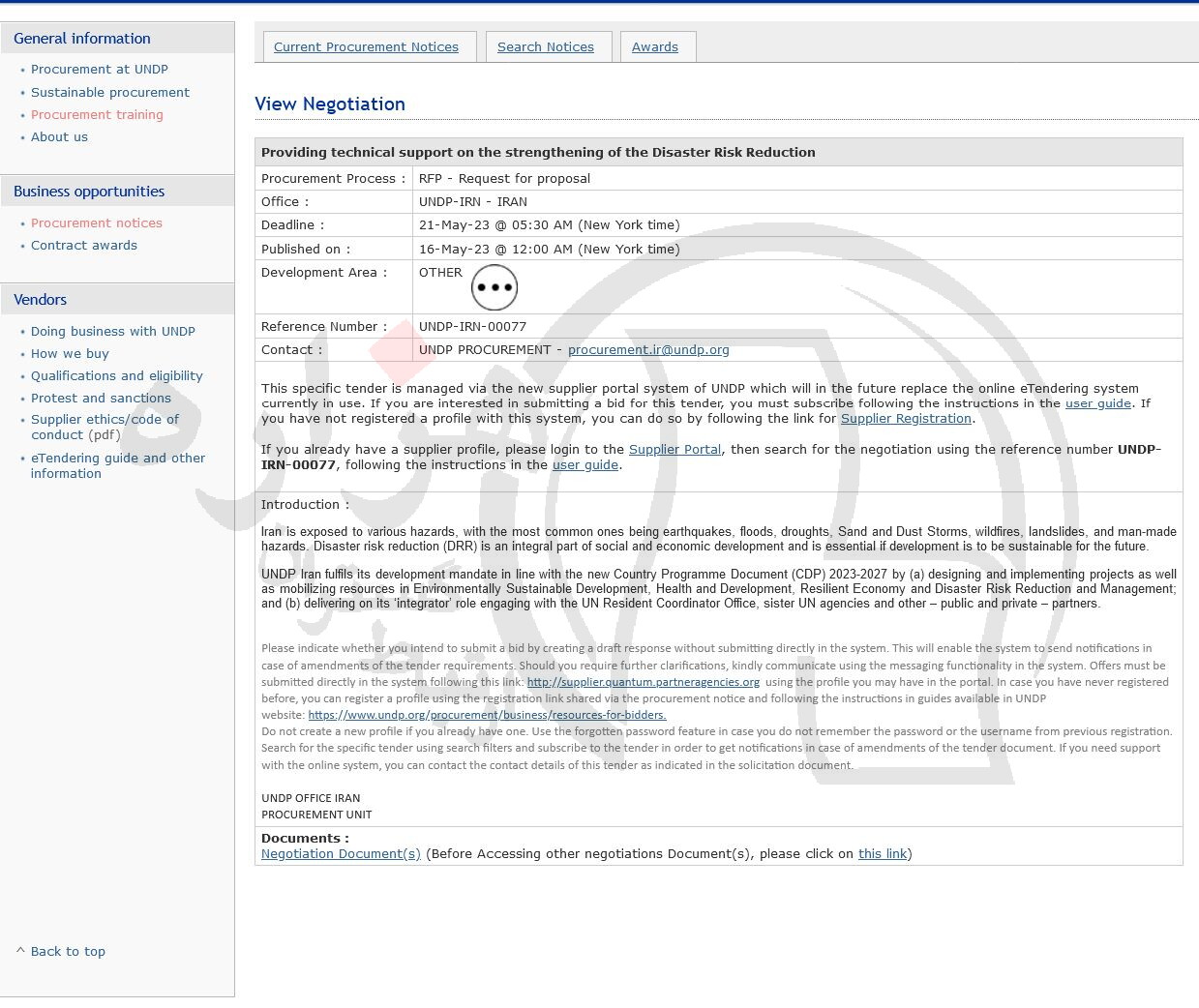Viewport: 1199px width, 1008px height.
Task: Click the three-dot ellipsis icon beside OTHER
Action: coord(494,287)
